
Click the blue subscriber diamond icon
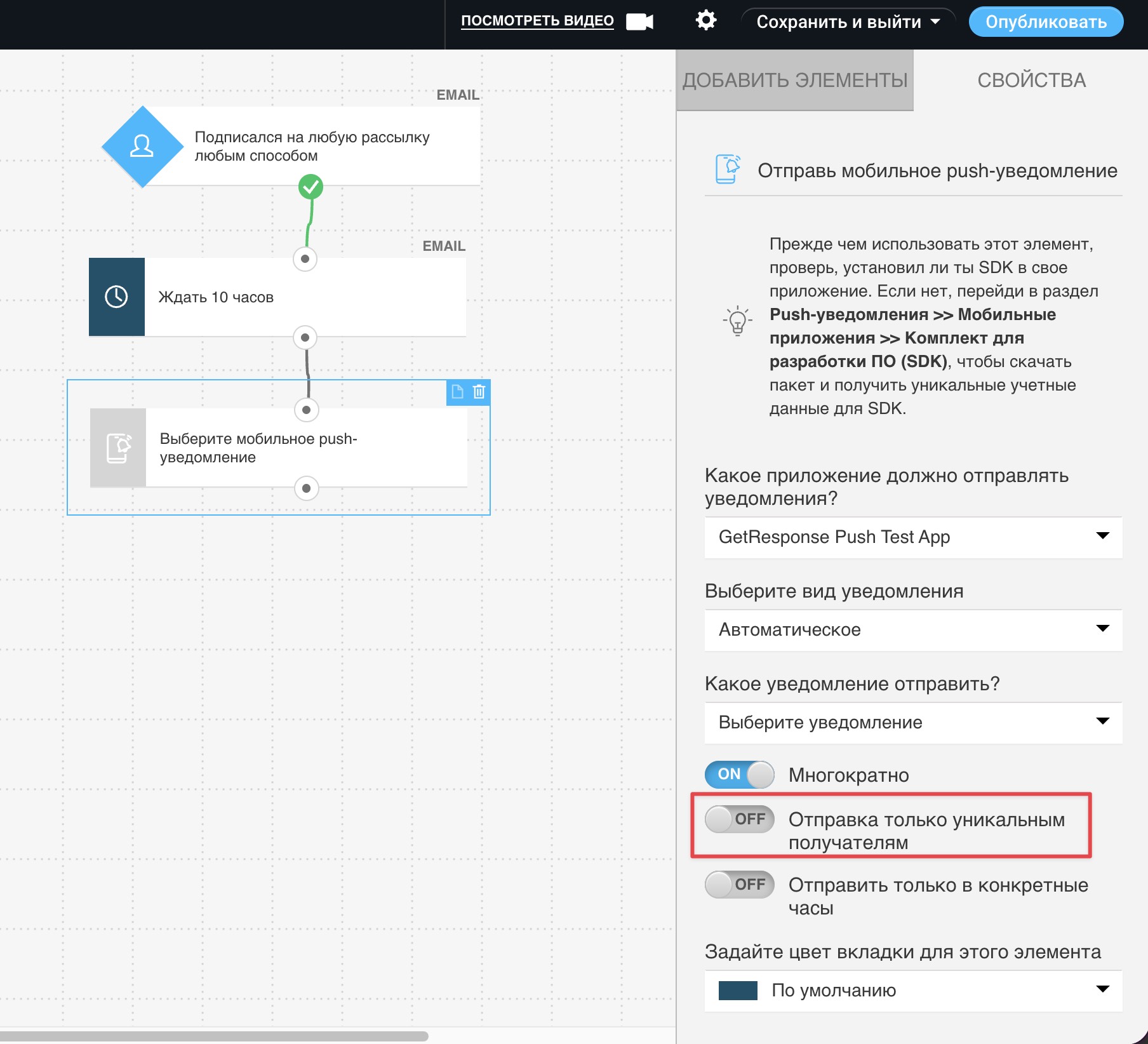point(142,147)
